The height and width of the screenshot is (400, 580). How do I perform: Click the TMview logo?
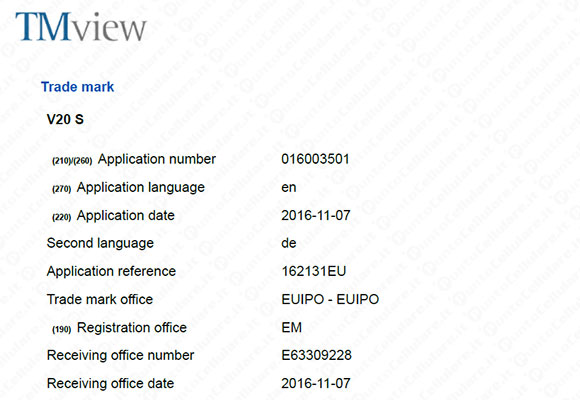(81, 27)
